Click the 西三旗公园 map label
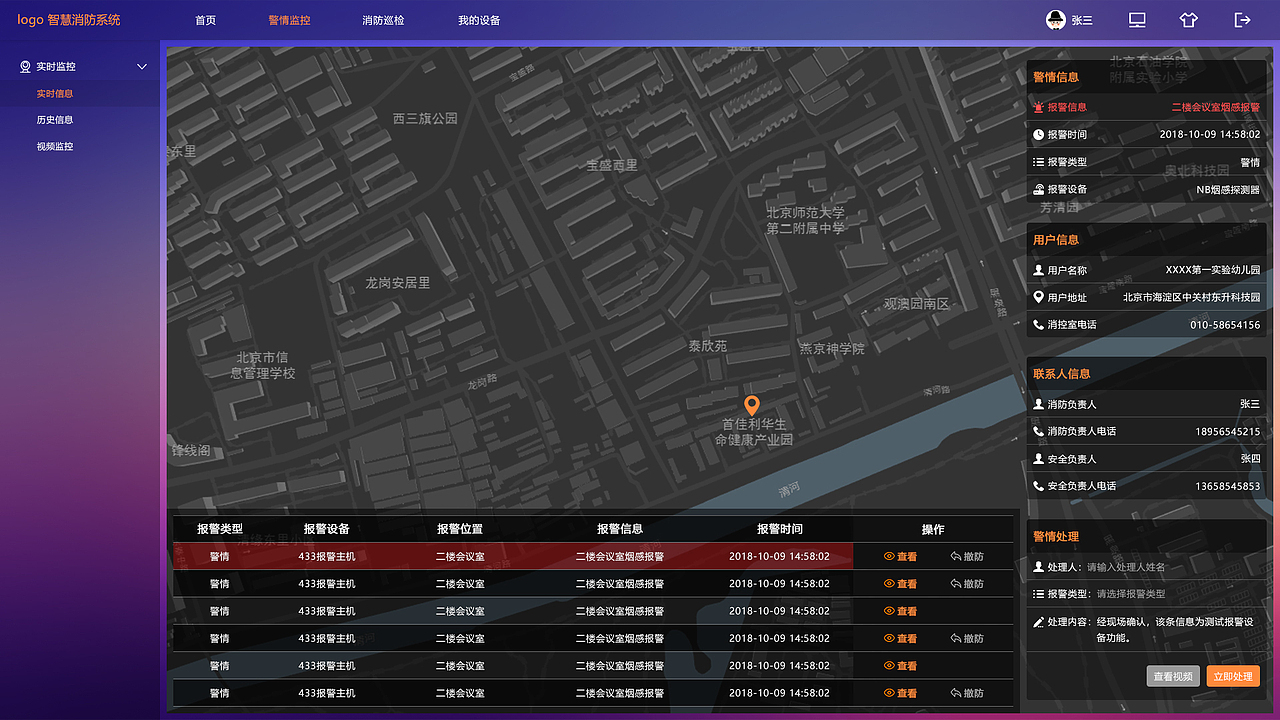The height and width of the screenshot is (720, 1280). [425, 118]
